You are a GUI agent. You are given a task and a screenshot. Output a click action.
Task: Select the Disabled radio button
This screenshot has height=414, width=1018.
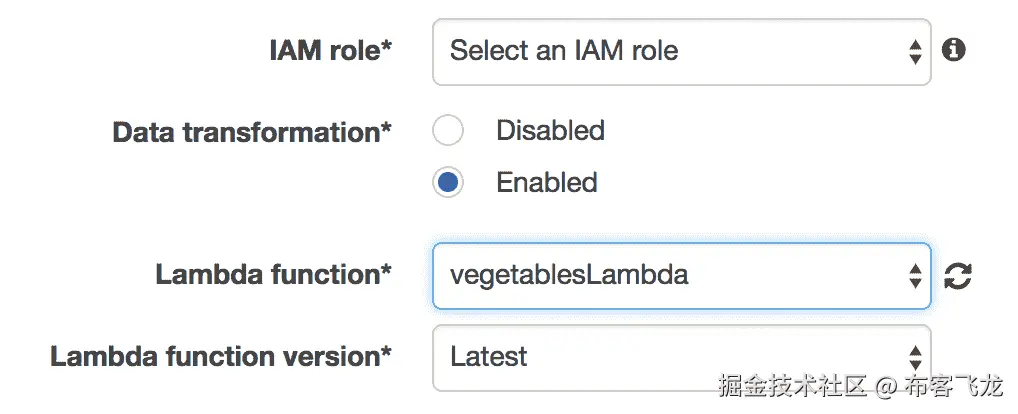(448, 131)
